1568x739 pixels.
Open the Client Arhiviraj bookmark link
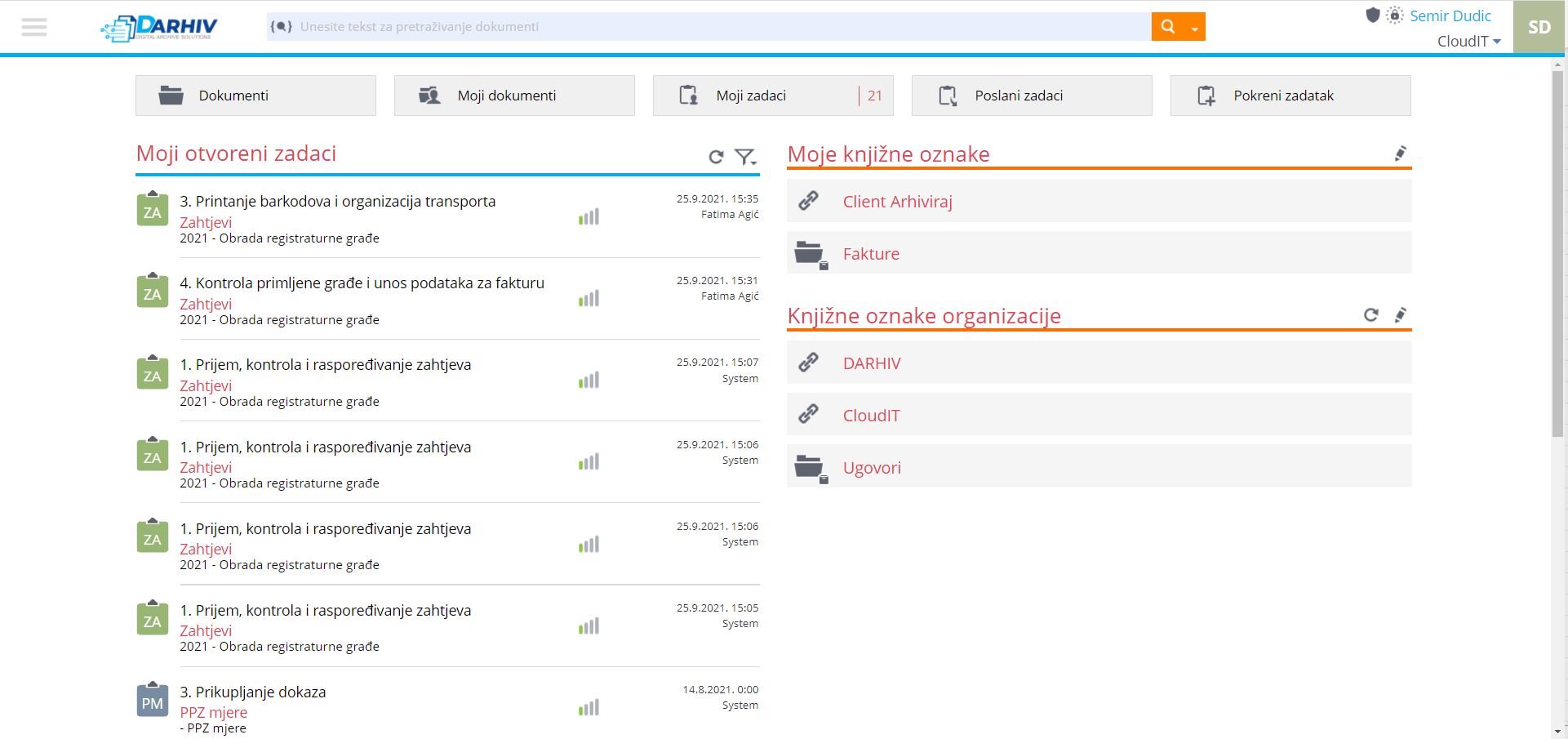(x=897, y=202)
